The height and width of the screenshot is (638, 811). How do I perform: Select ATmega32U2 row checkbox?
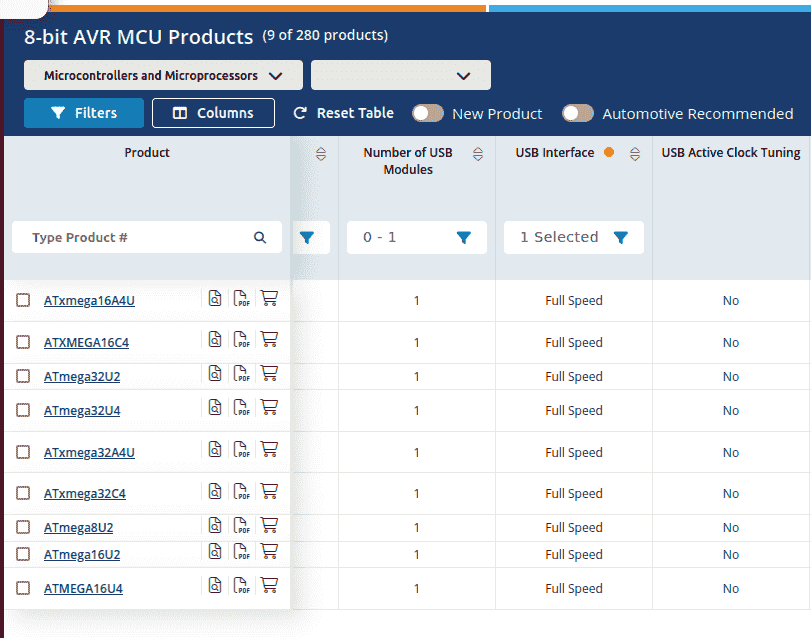(x=23, y=376)
